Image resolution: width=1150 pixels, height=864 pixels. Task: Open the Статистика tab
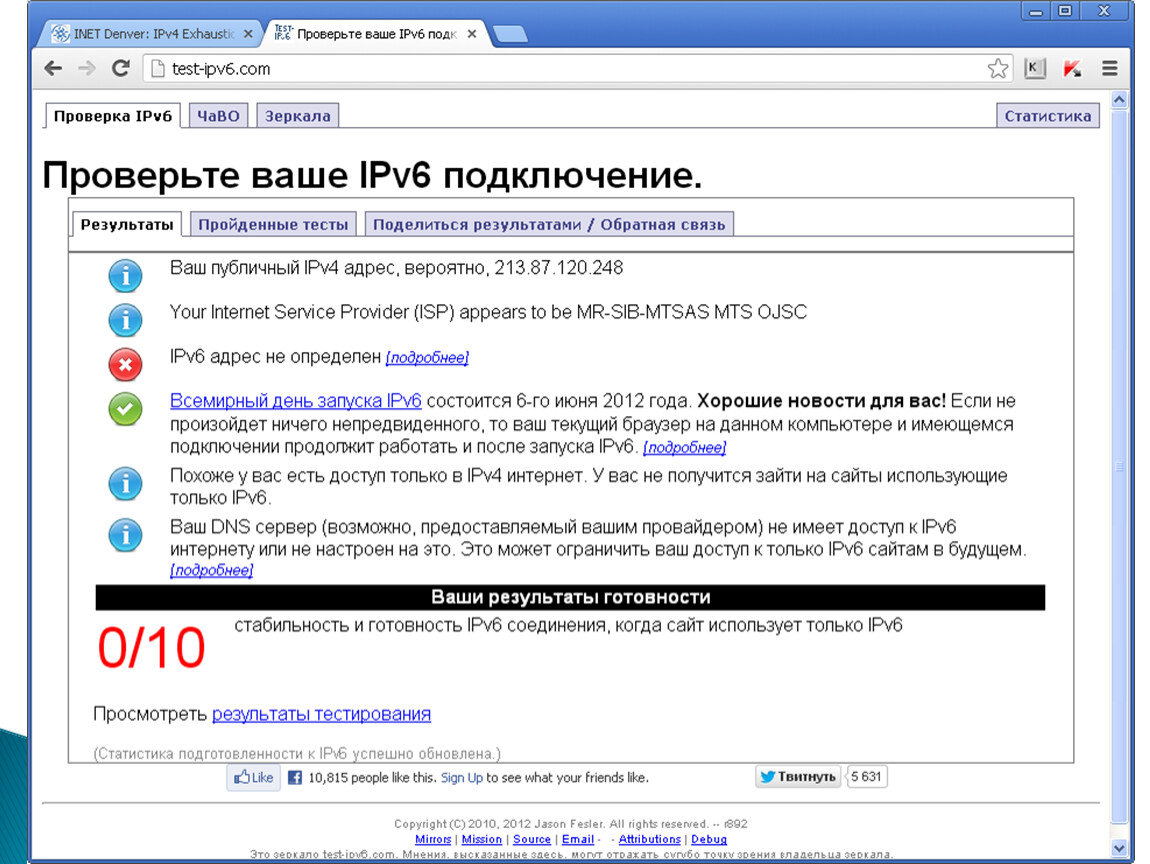point(1047,116)
